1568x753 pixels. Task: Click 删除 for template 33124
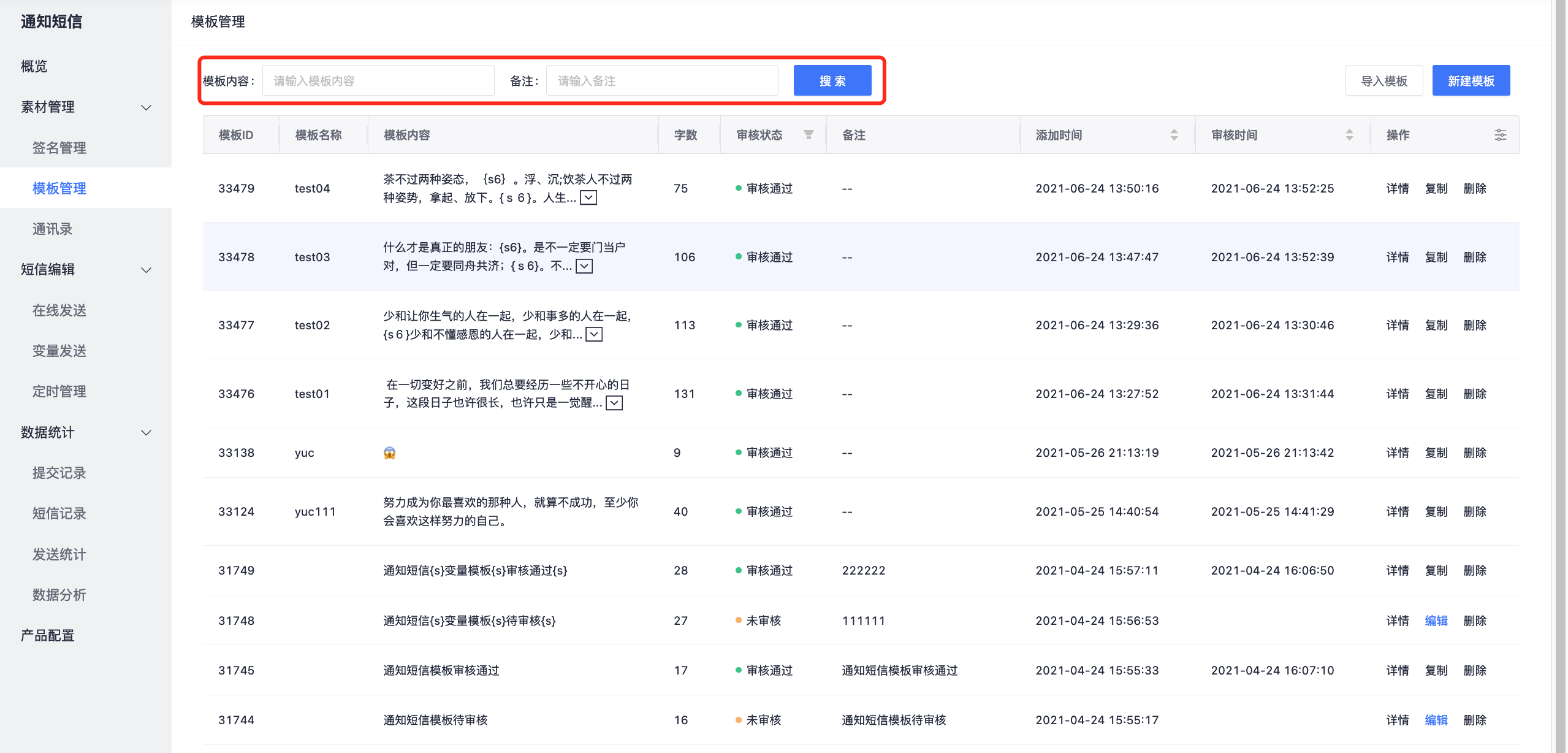click(x=1475, y=511)
